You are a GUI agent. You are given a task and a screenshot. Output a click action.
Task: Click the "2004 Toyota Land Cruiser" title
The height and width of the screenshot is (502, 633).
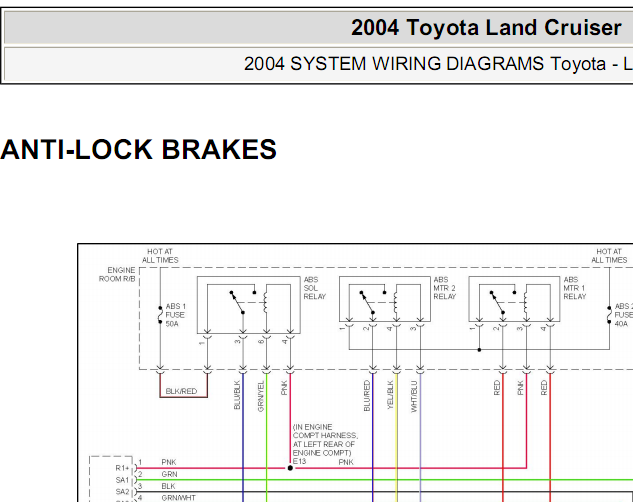486,28
